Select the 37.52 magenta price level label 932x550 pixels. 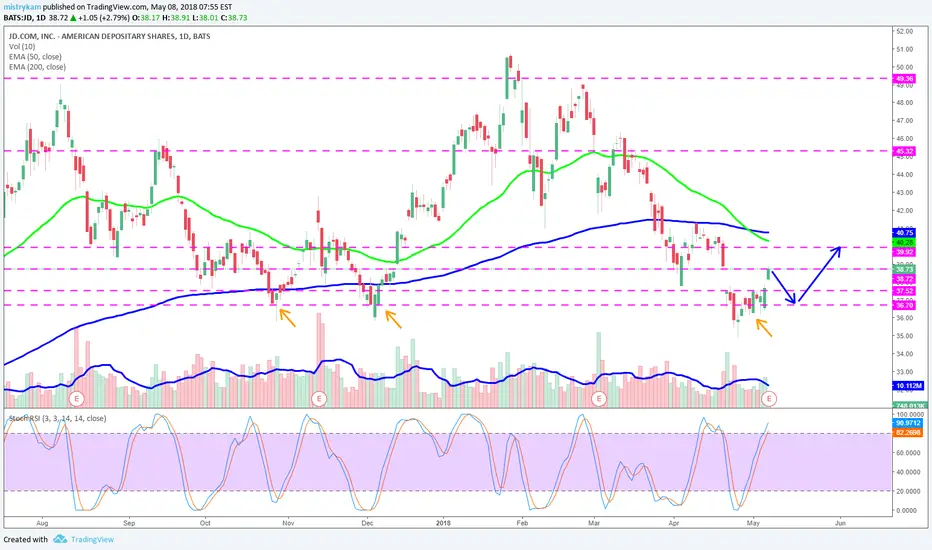tap(905, 291)
